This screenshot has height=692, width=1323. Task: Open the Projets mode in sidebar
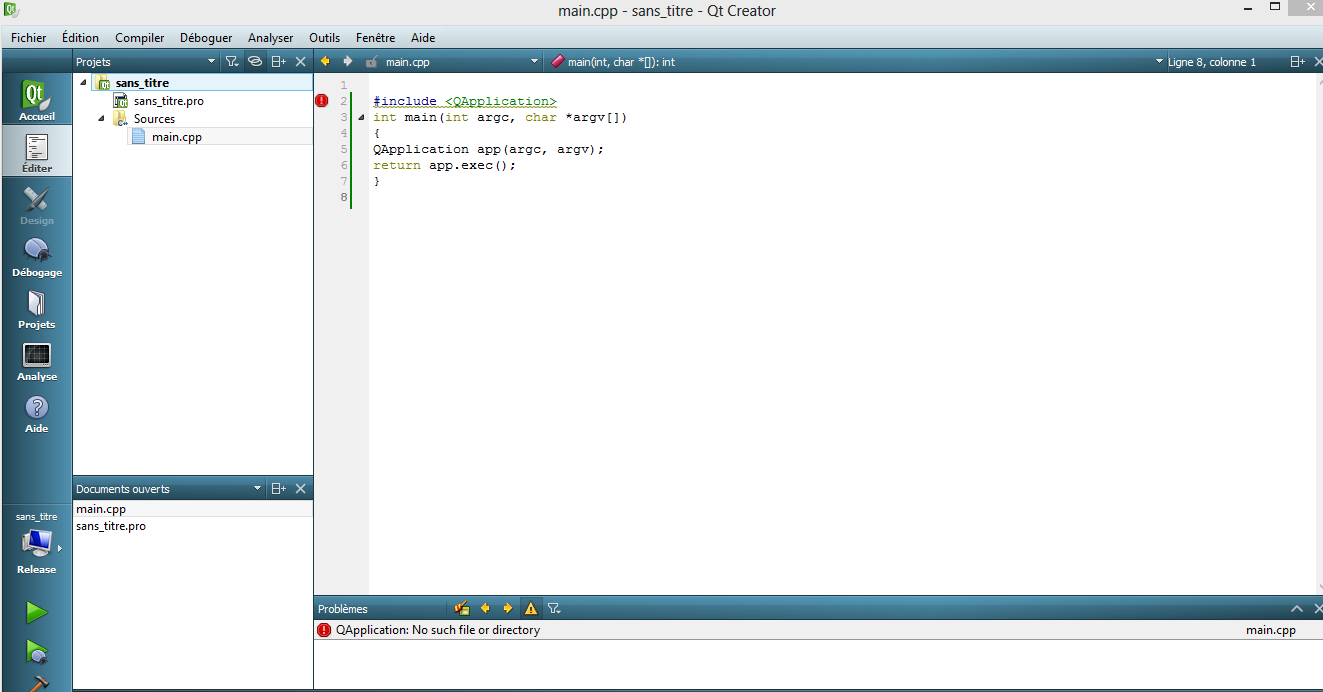tap(36, 308)
